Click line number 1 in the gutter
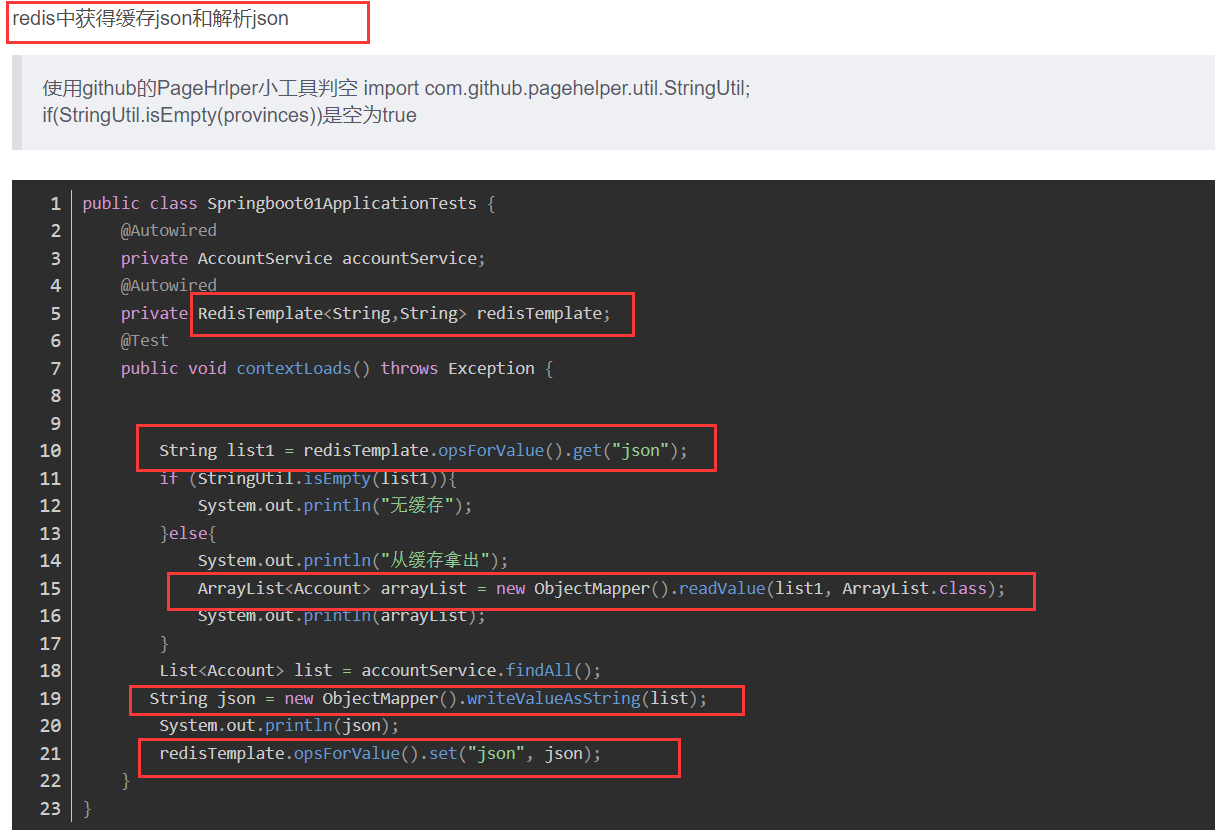The height and width of the screenshot is (838, 1226). click(x=54, y=202)
